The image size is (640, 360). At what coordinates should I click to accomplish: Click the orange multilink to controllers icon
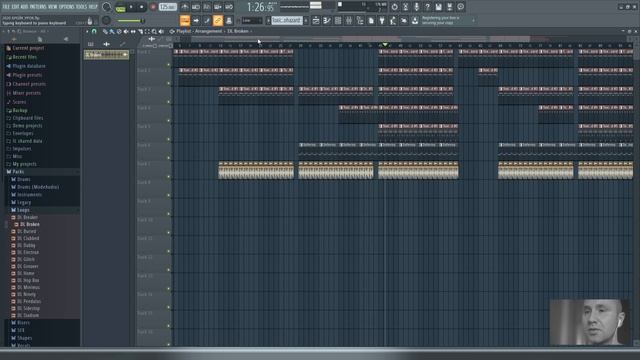tap(218, 20)
